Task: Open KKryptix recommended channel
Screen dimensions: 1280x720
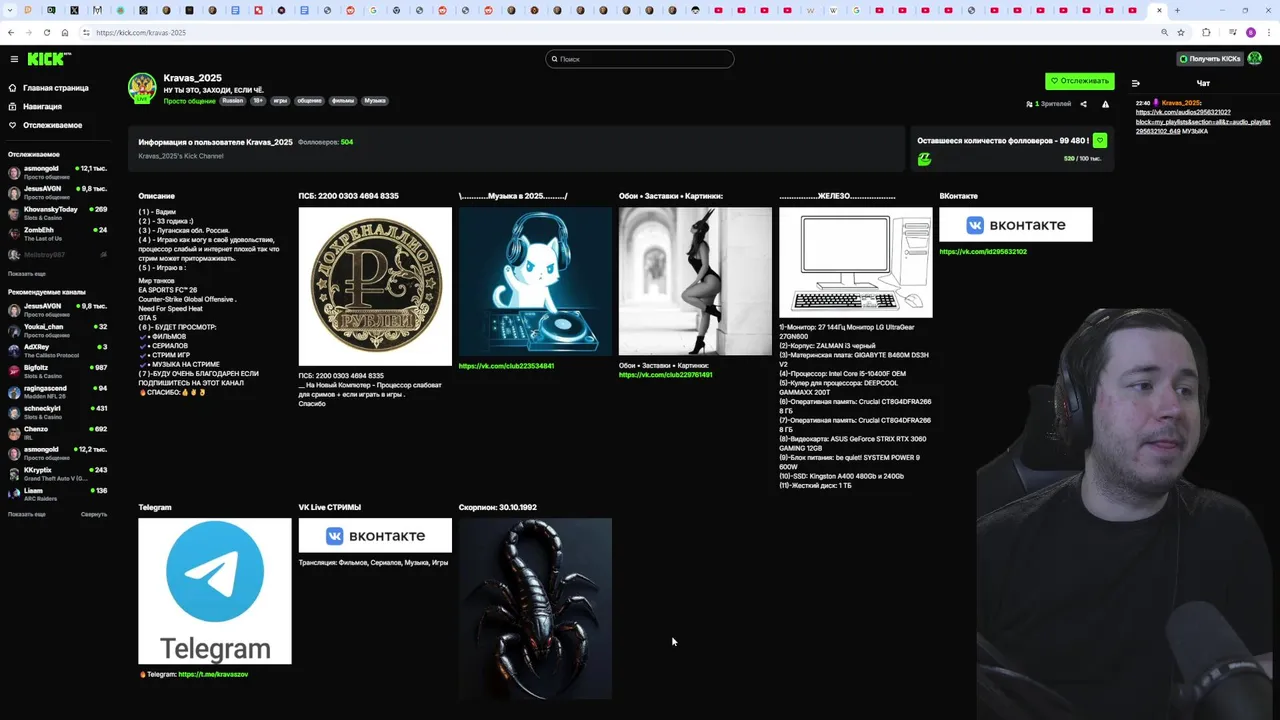Action: (x=58, y=474)
